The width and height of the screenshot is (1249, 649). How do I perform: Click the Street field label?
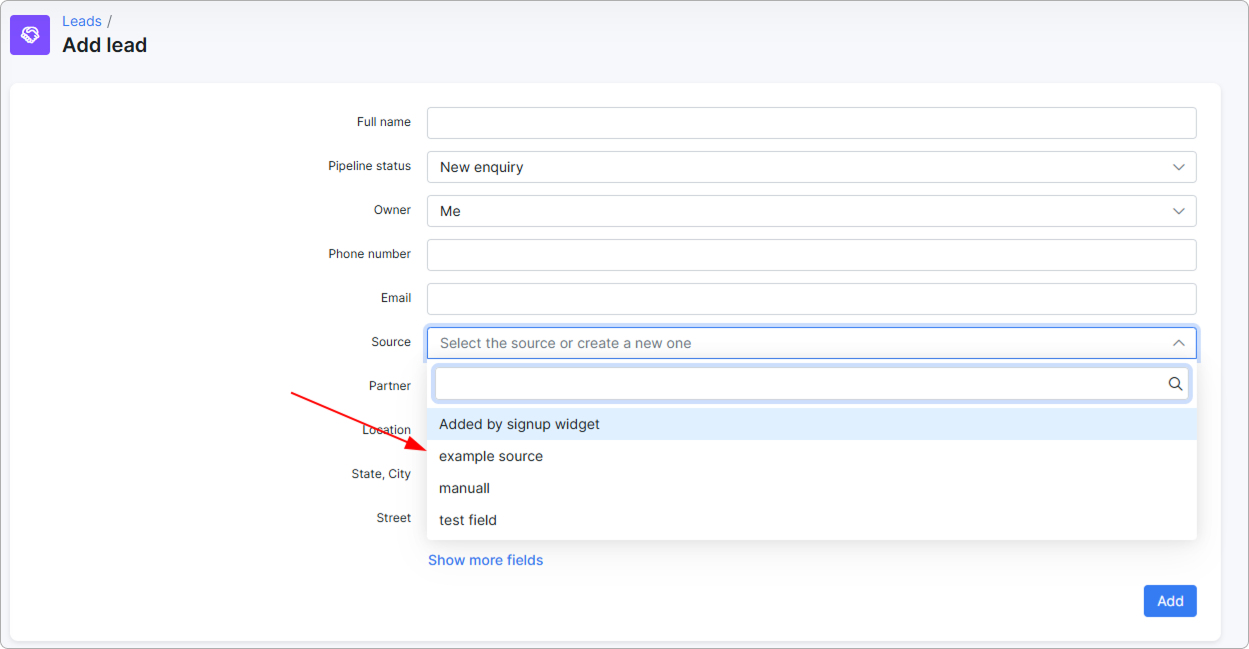393,518
